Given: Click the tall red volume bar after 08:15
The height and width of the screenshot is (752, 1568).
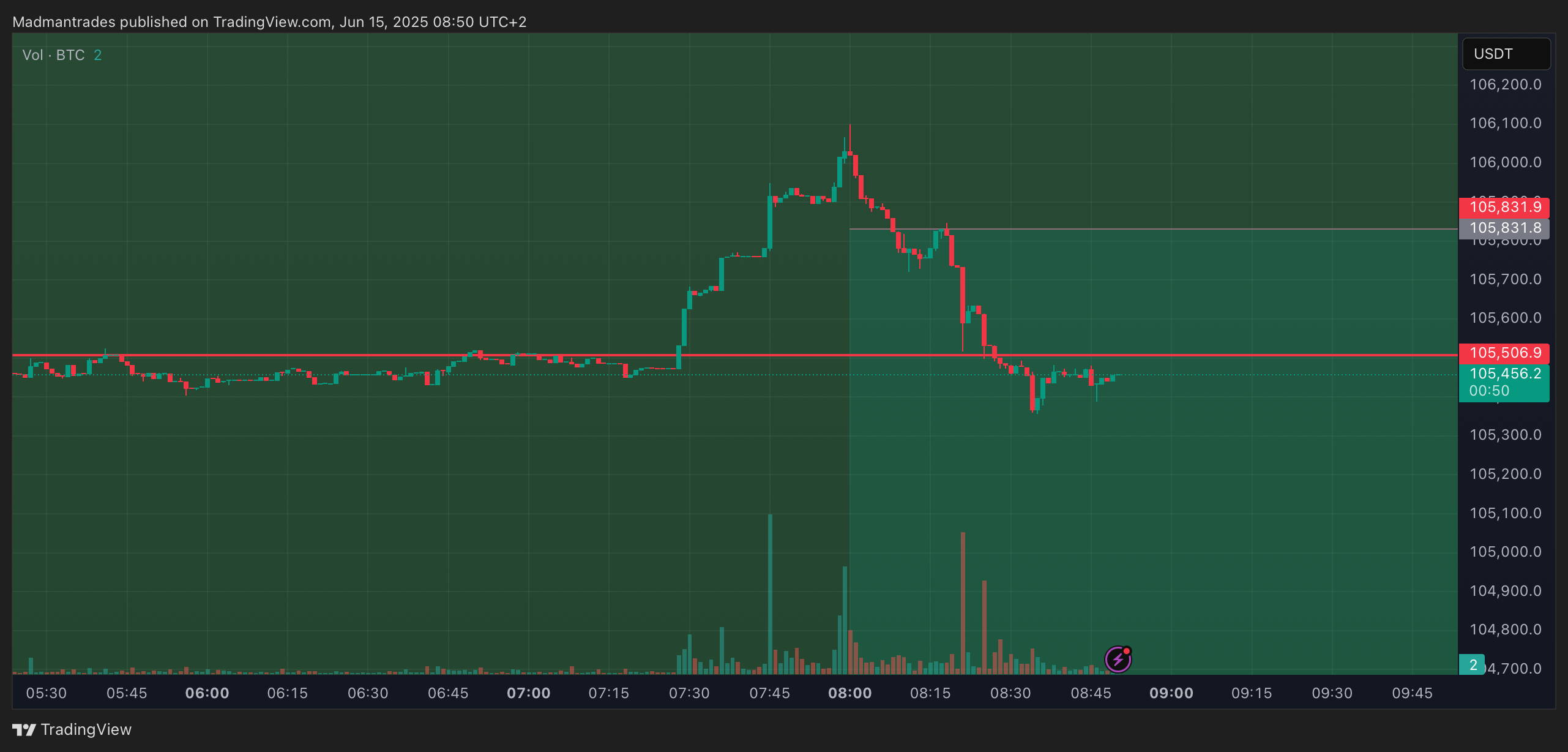Looking at the screenshot, I should [963, 603].
